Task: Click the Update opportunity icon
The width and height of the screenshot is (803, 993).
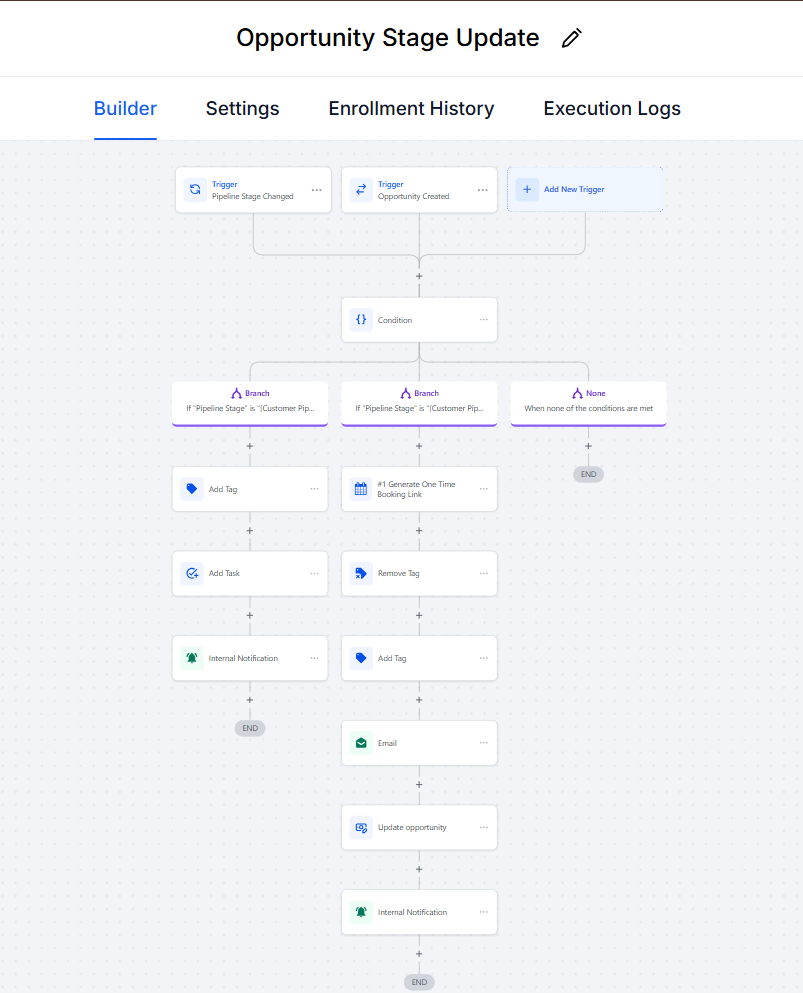Action: (361, 828)
